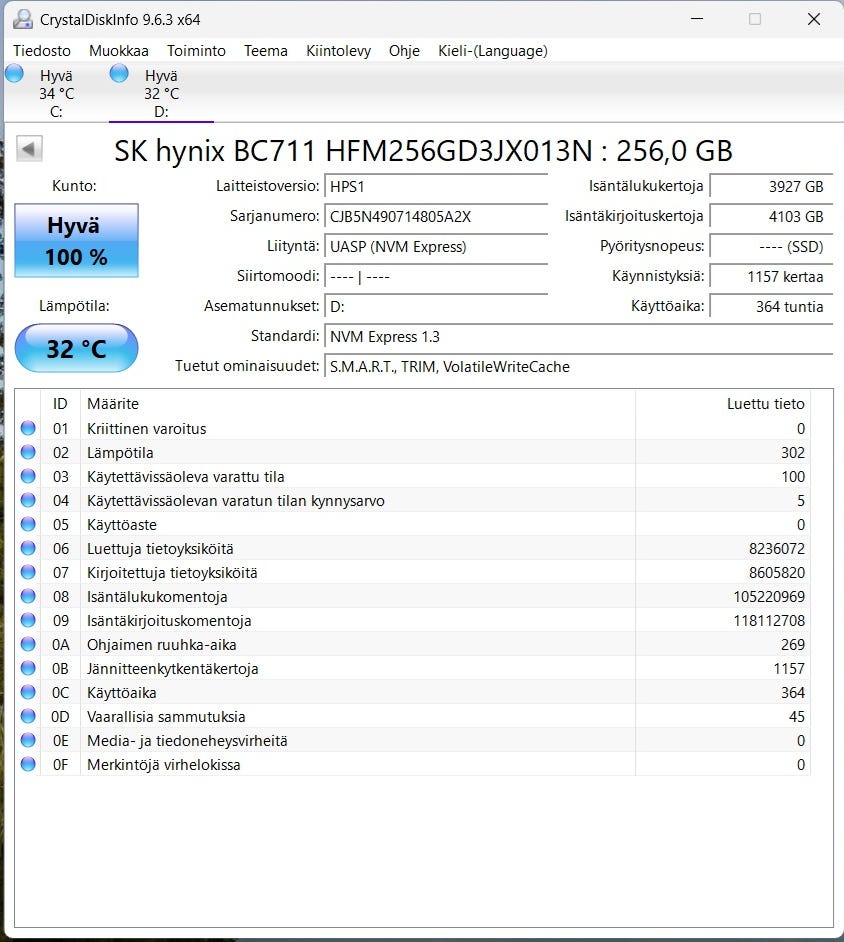Open the Muokkaa menu
The height and width of the screenshot is (942, 844).
pos(118,51)
